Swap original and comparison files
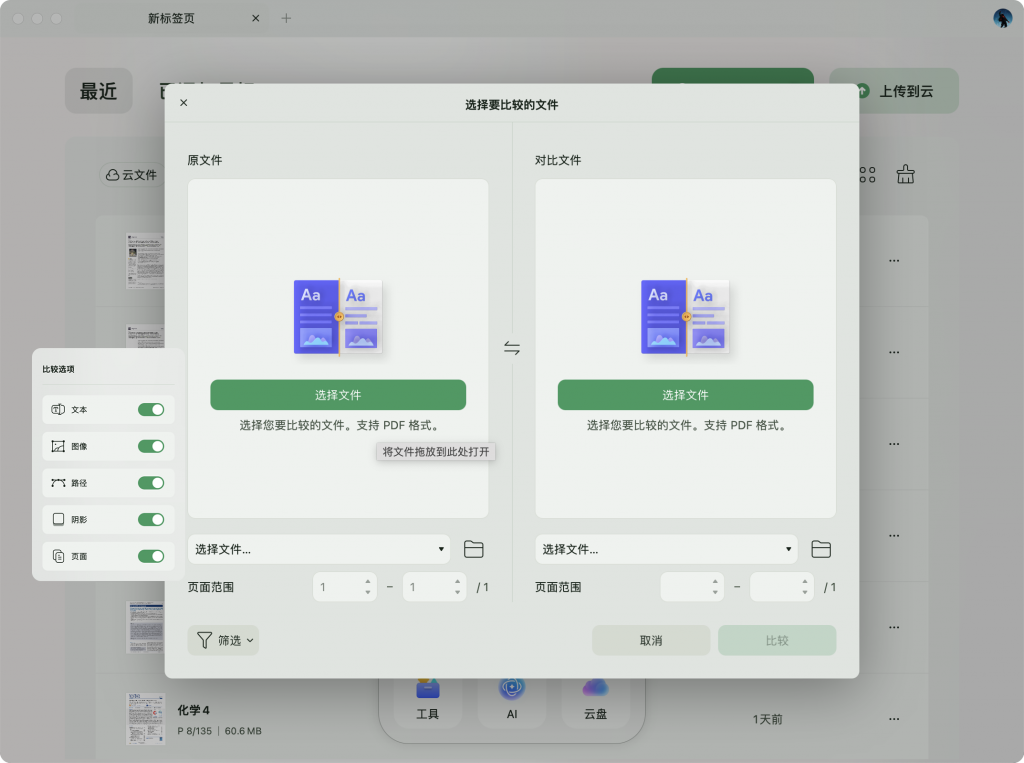This screenshot has width=1024, height=763. pos(512,348)
